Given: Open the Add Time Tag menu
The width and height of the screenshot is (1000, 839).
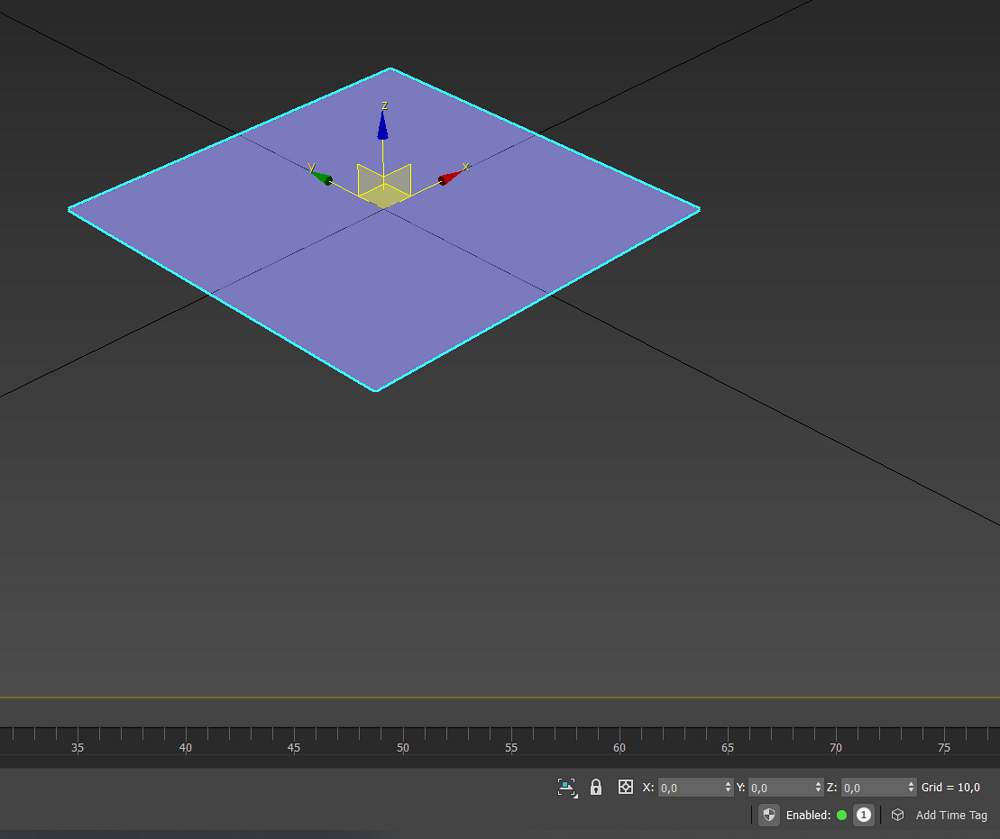Looking at the screenshot, I should pyautogui.click(x=951, y=815).
